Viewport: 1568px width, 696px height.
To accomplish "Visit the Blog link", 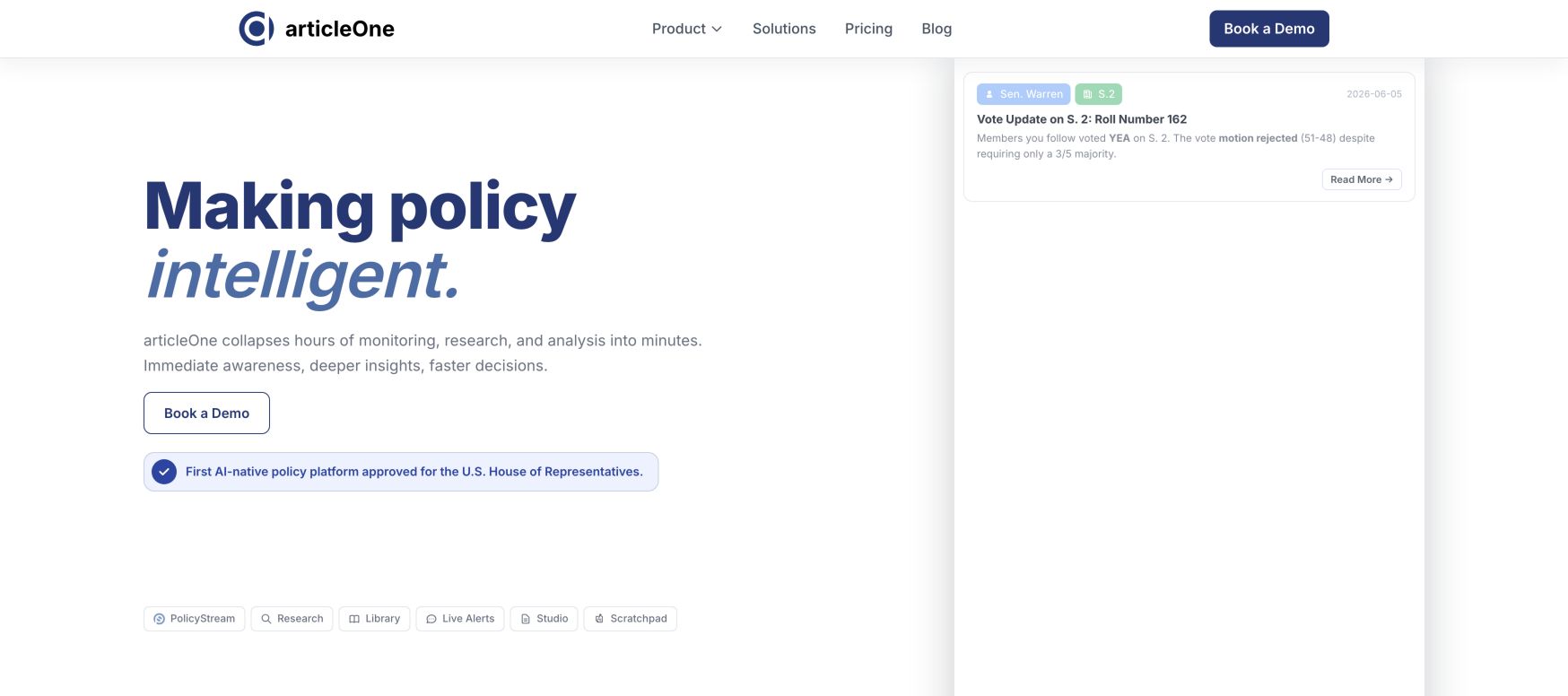I will [x=936, y=29].
